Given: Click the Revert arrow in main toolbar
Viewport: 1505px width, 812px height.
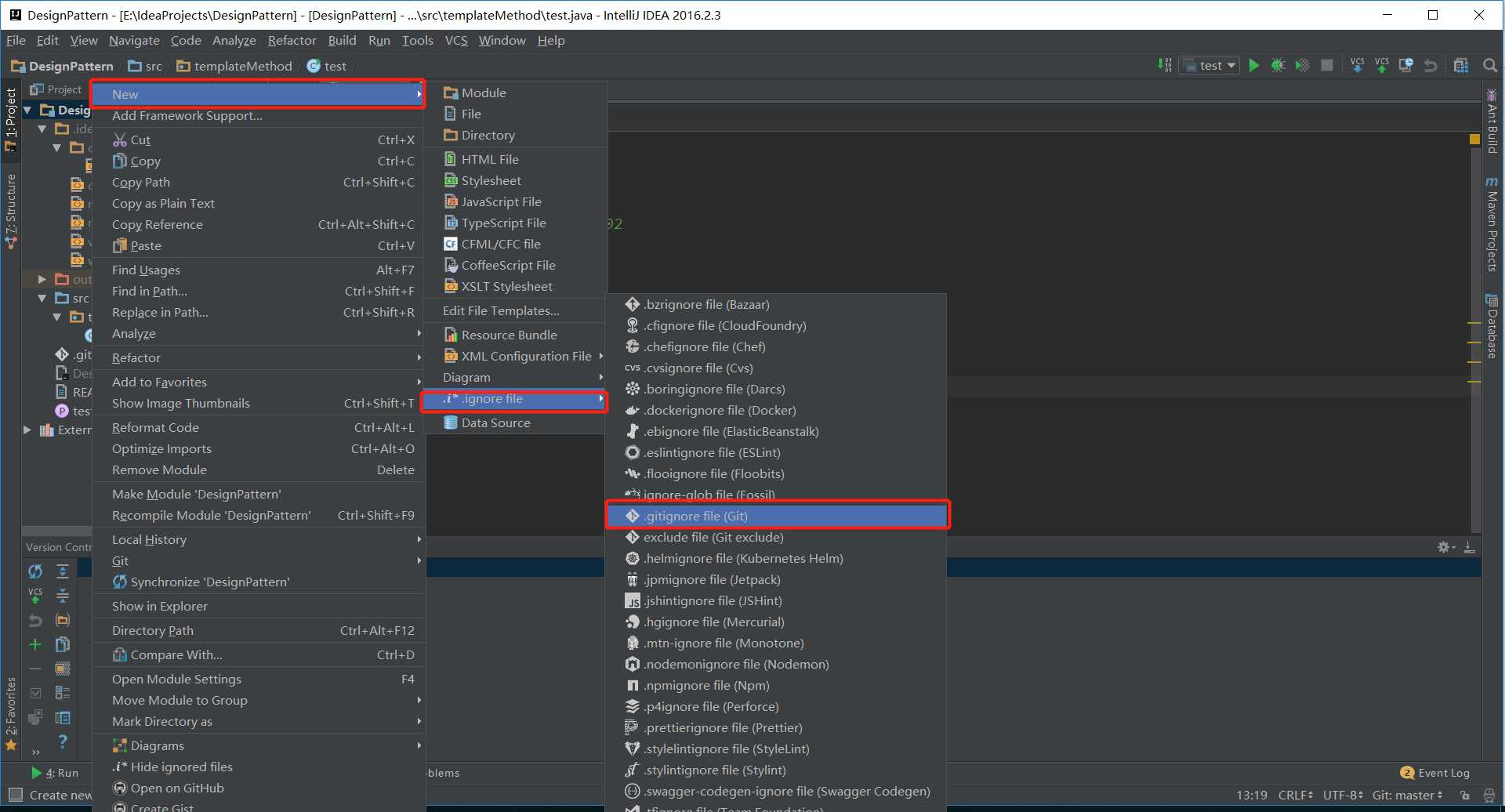Looking at the screenshot, I should 1431,66.
